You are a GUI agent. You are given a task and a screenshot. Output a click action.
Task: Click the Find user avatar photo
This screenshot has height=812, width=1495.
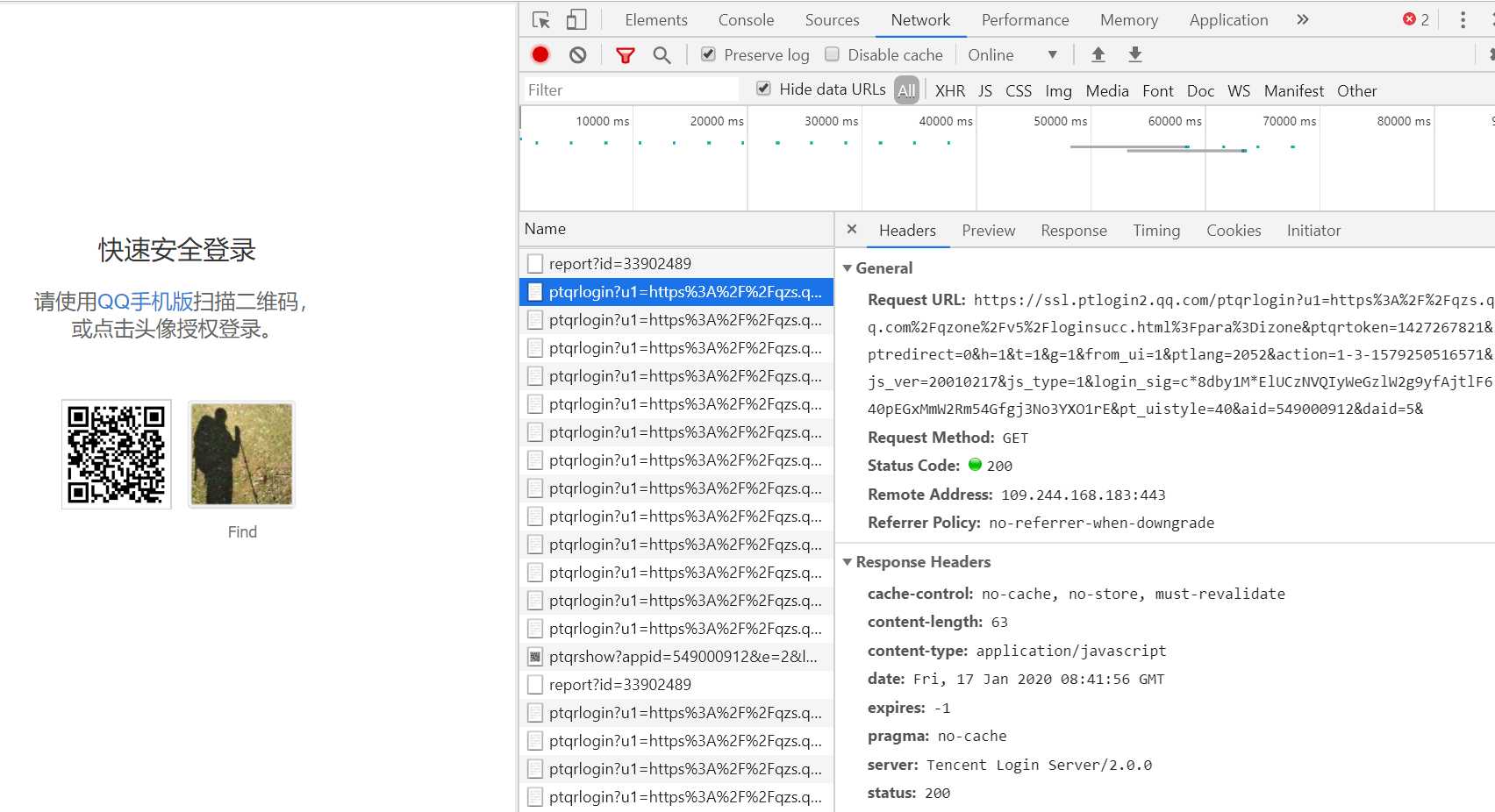point(241,454)
